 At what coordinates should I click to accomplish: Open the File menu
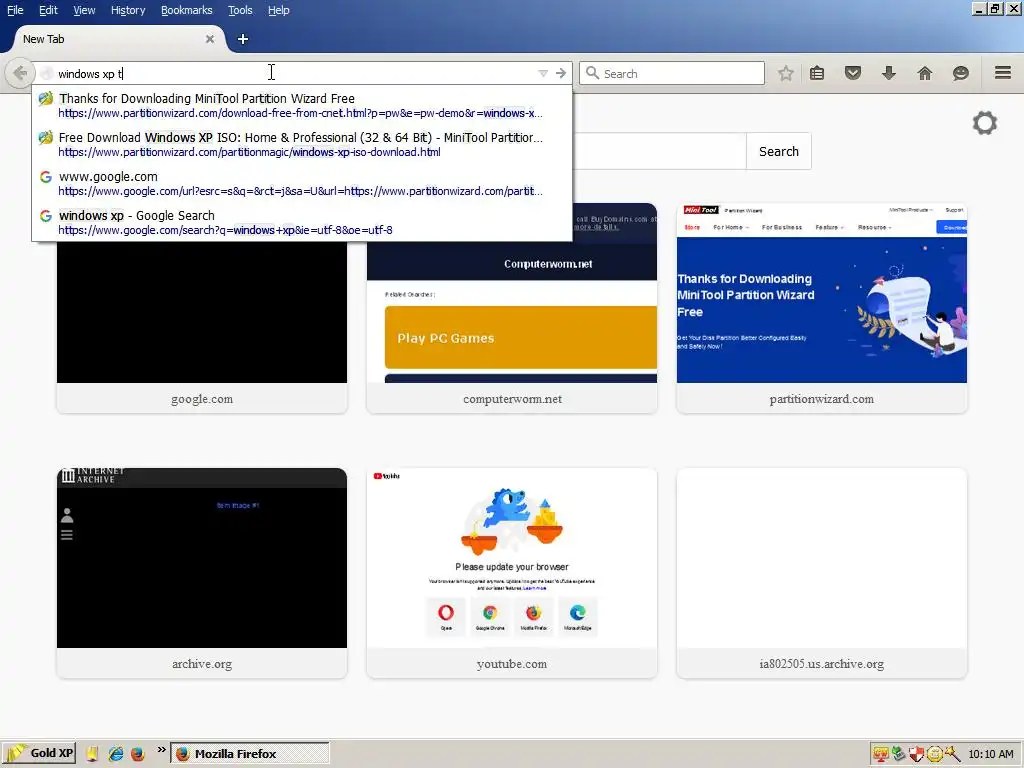tap(15, 10)
